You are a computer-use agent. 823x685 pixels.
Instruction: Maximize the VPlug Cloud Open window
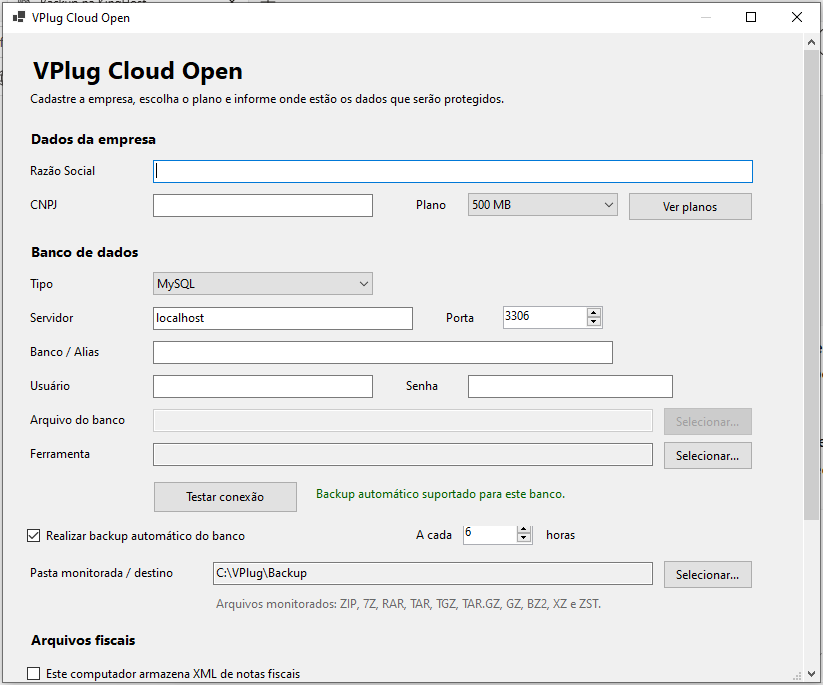pos(751,17)
